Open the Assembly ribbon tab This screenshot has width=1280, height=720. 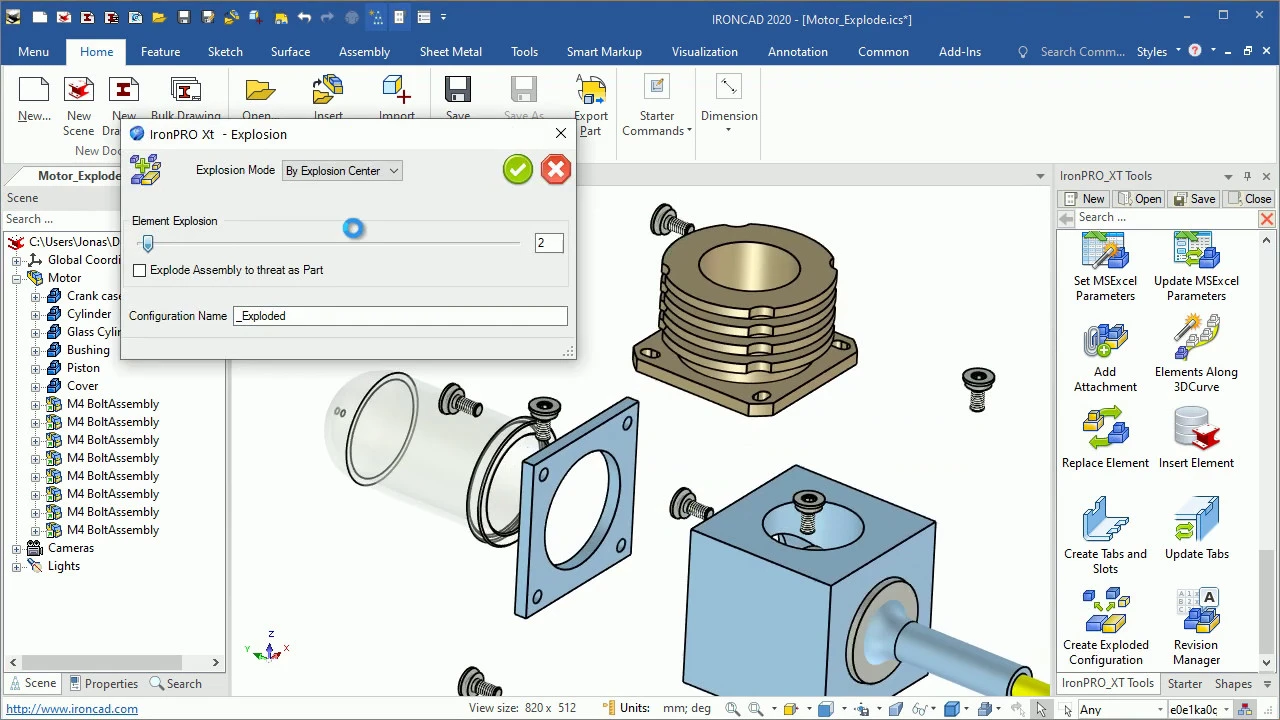click(364, 52)
